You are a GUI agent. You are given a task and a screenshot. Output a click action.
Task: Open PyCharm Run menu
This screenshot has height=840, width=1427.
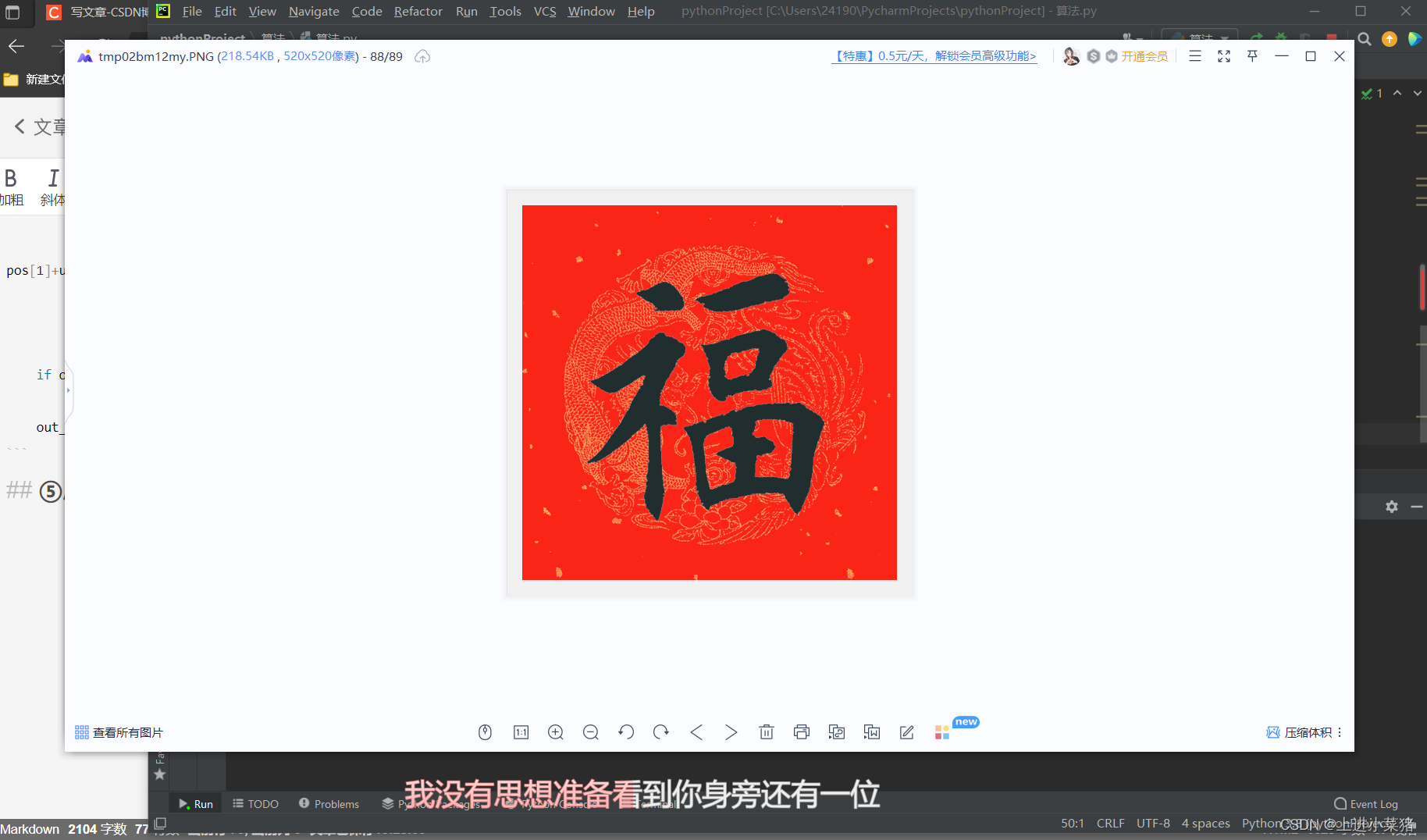[467, 11]
